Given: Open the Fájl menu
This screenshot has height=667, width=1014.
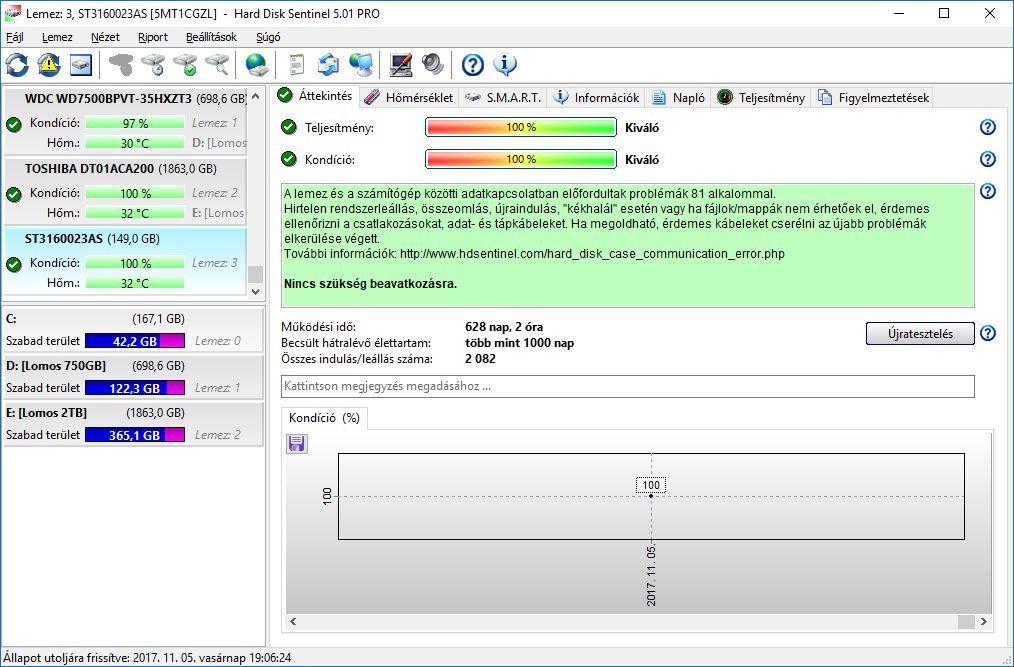Looking at the screenshot, I should (x=15, y=38).
